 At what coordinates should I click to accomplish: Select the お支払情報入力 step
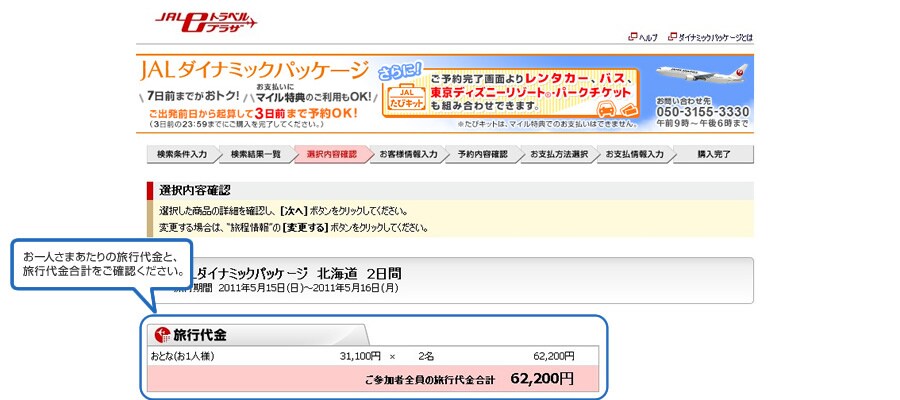(x=635, y=154)
